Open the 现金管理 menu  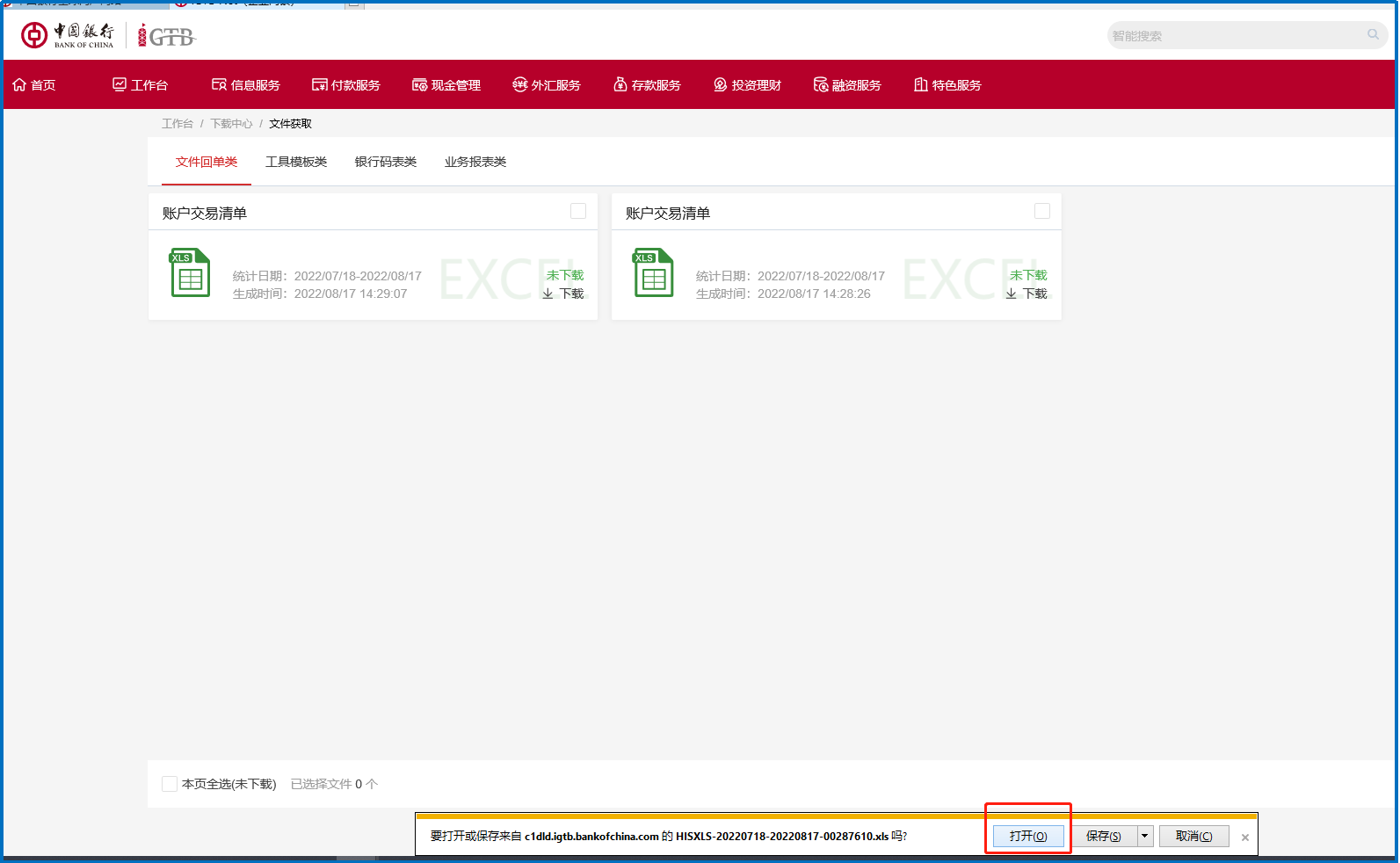(446, 85)
